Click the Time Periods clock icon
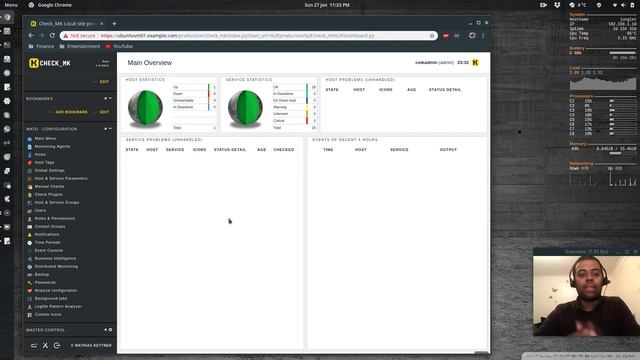This screenshot has height=360, width=640. 29,243
